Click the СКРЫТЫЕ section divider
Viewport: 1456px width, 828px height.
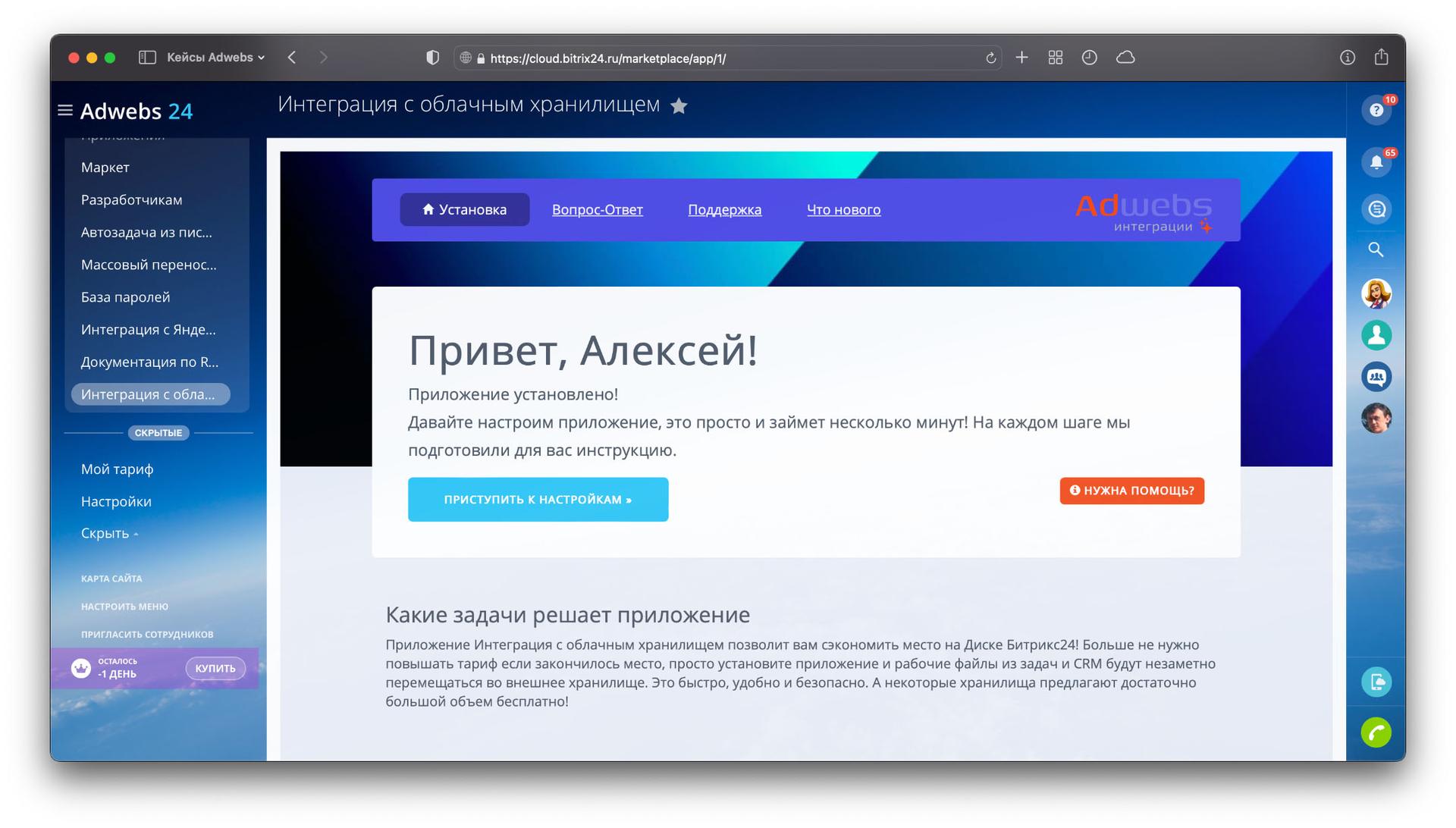(x=158, y=433)
